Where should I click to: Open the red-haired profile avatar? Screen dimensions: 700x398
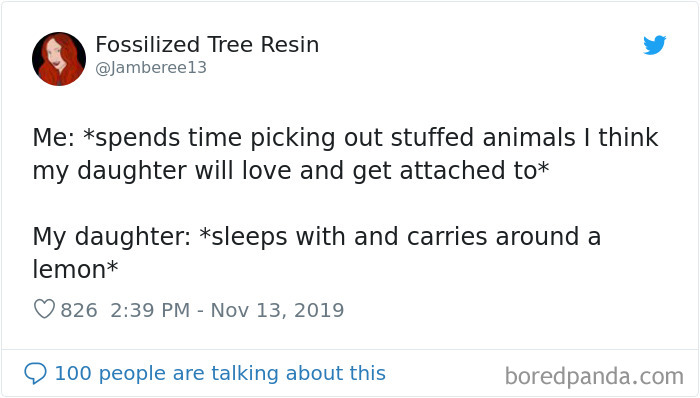click(x=59, y=58)
